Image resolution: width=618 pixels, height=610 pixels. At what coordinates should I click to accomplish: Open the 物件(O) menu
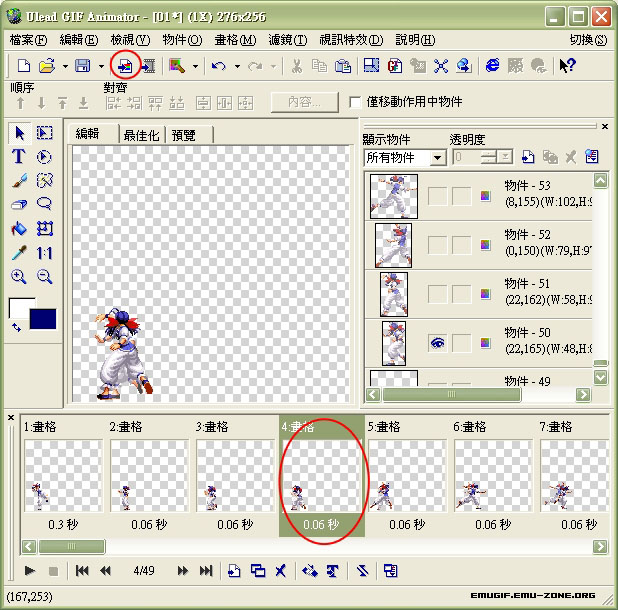[182, 40]
